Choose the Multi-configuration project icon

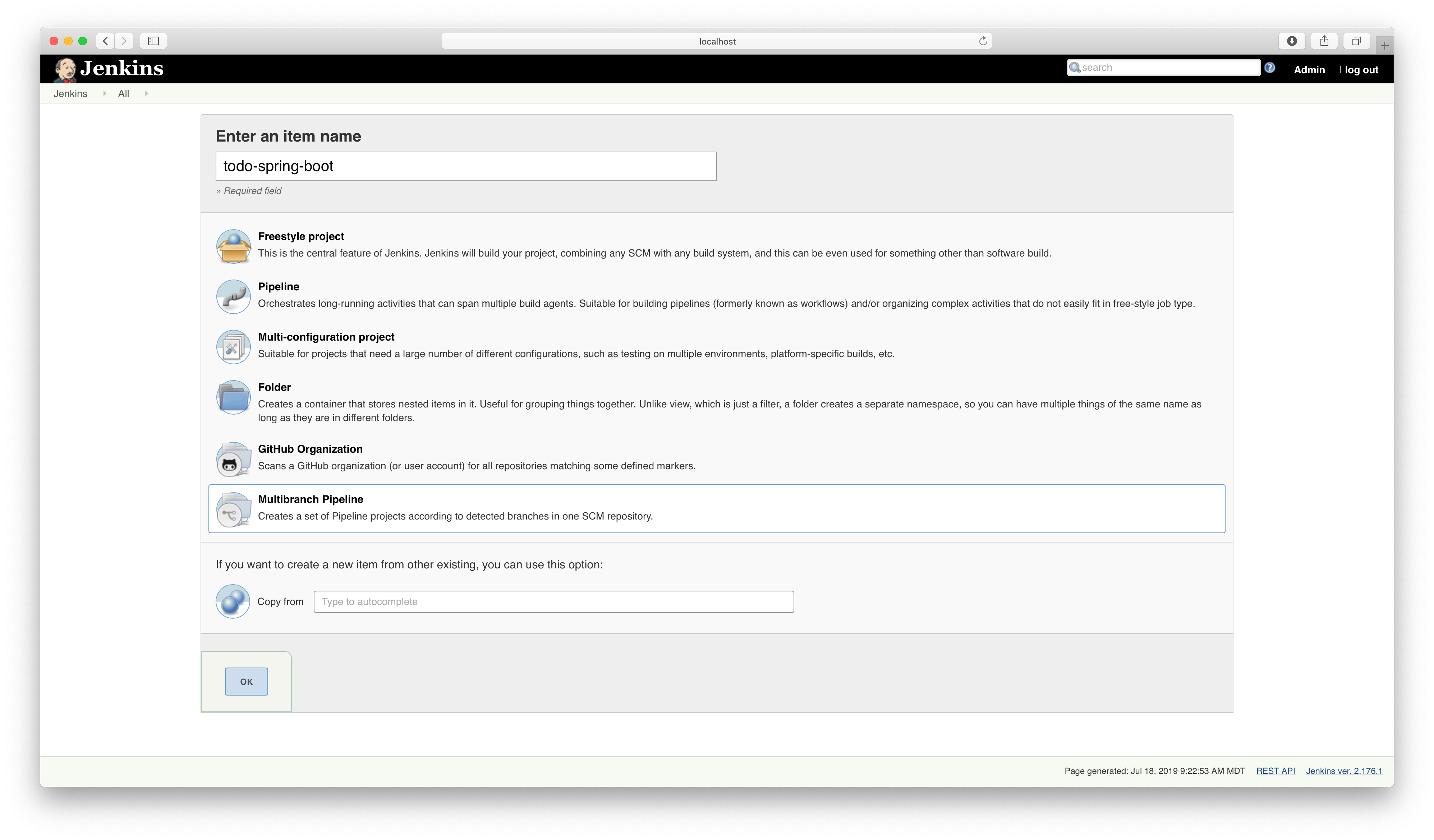pos(233,347)
